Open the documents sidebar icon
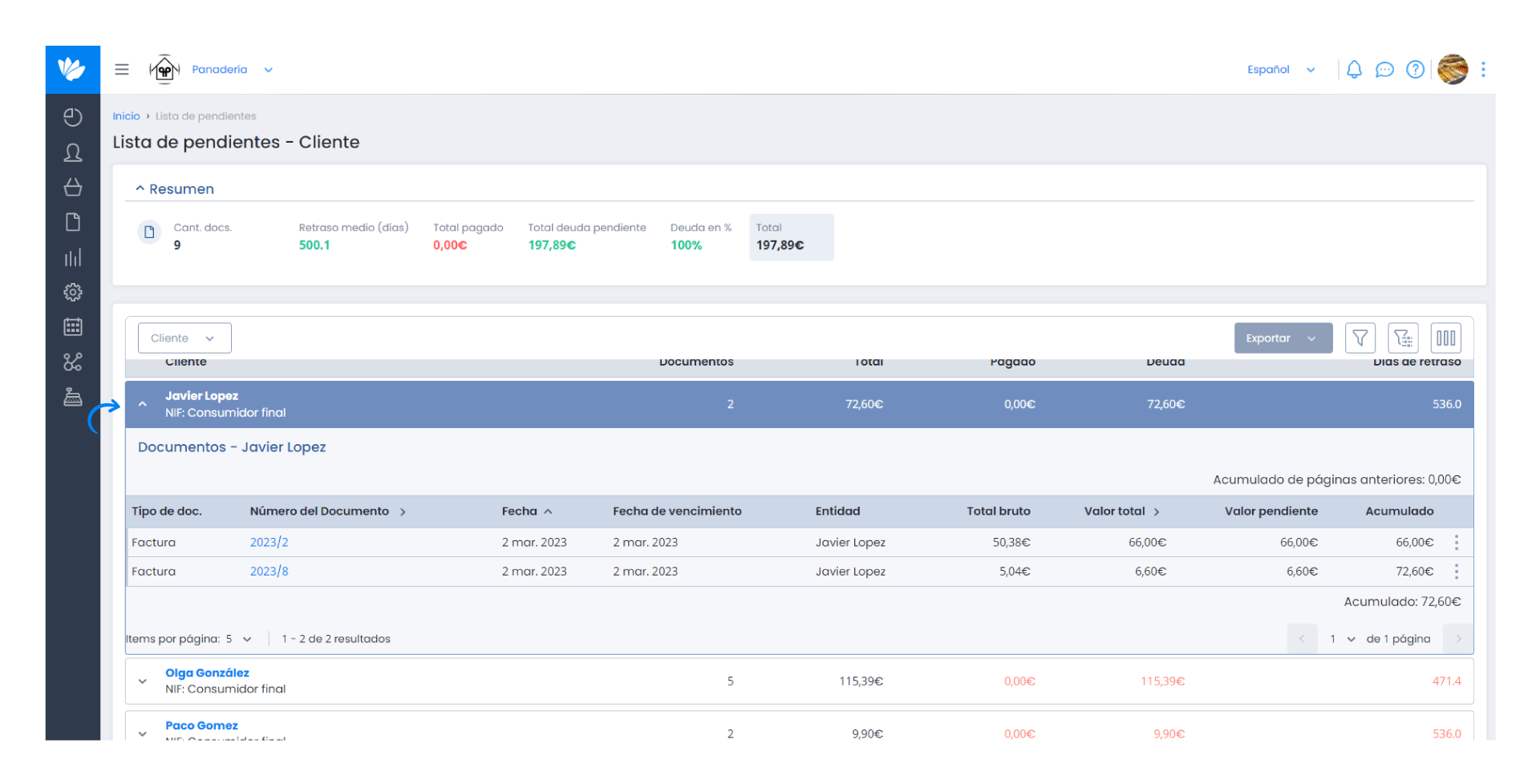 (73, 222)
